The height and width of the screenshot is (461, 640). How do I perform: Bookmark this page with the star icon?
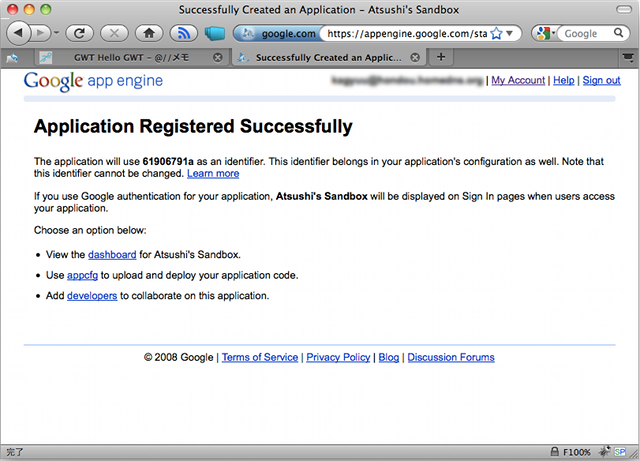496,33
